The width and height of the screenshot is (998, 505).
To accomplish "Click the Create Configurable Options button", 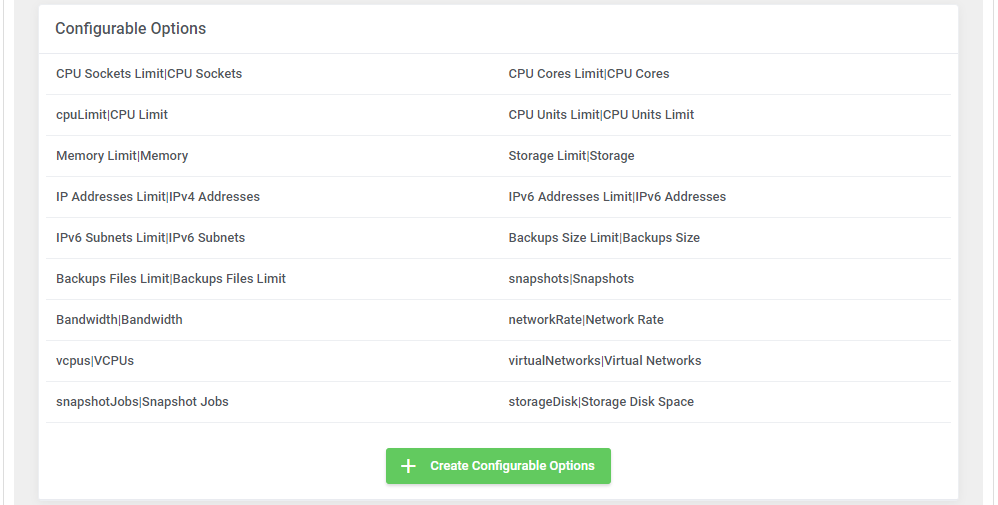I will click(x=498, y=466).
